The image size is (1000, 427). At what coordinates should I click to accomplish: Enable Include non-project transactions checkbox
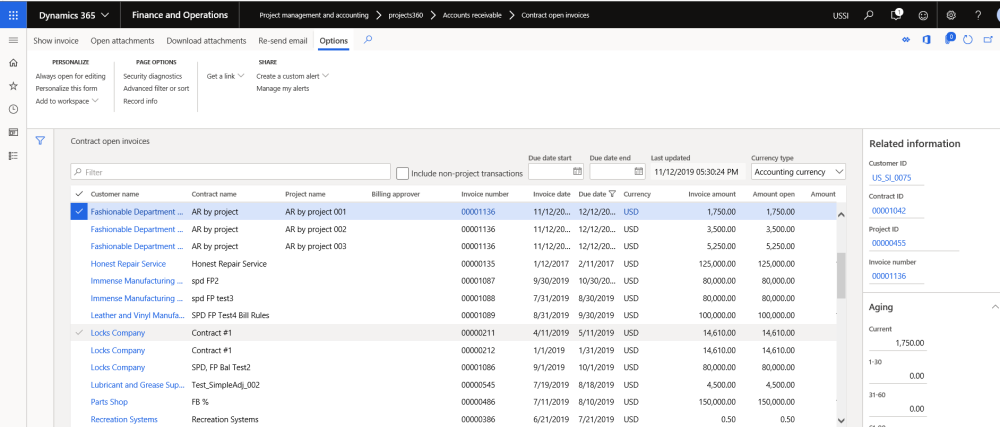point(403,173)
